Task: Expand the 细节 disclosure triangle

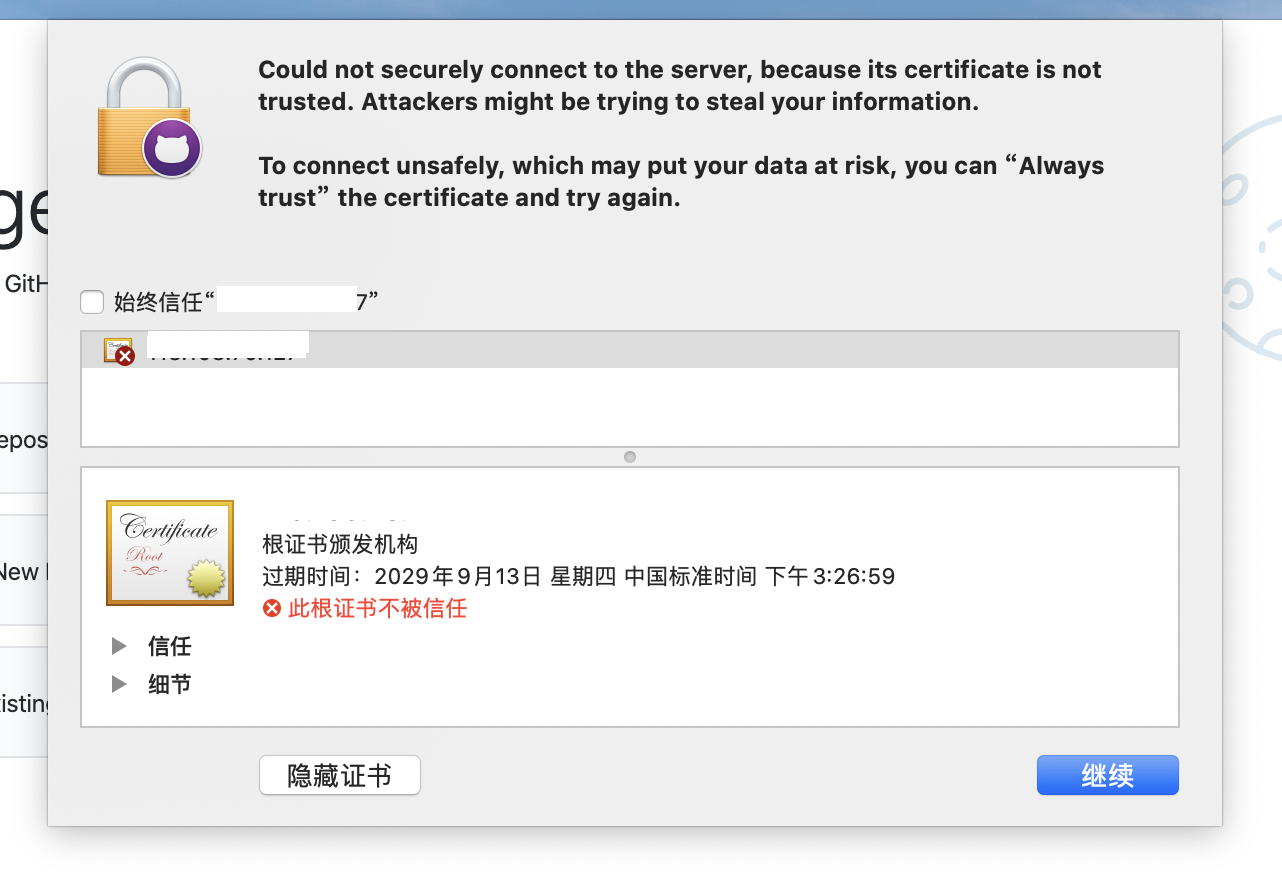Action: (119, 684)
